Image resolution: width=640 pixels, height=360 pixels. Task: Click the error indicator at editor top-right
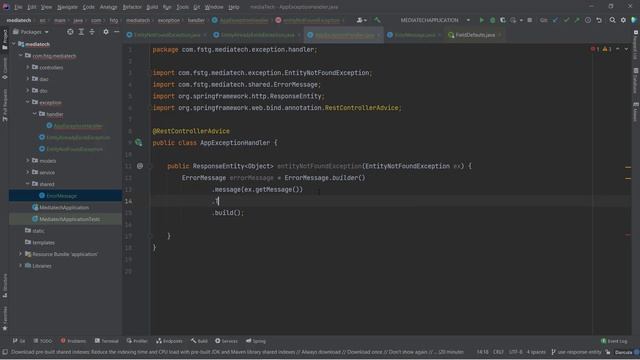(x=594, y=49)
